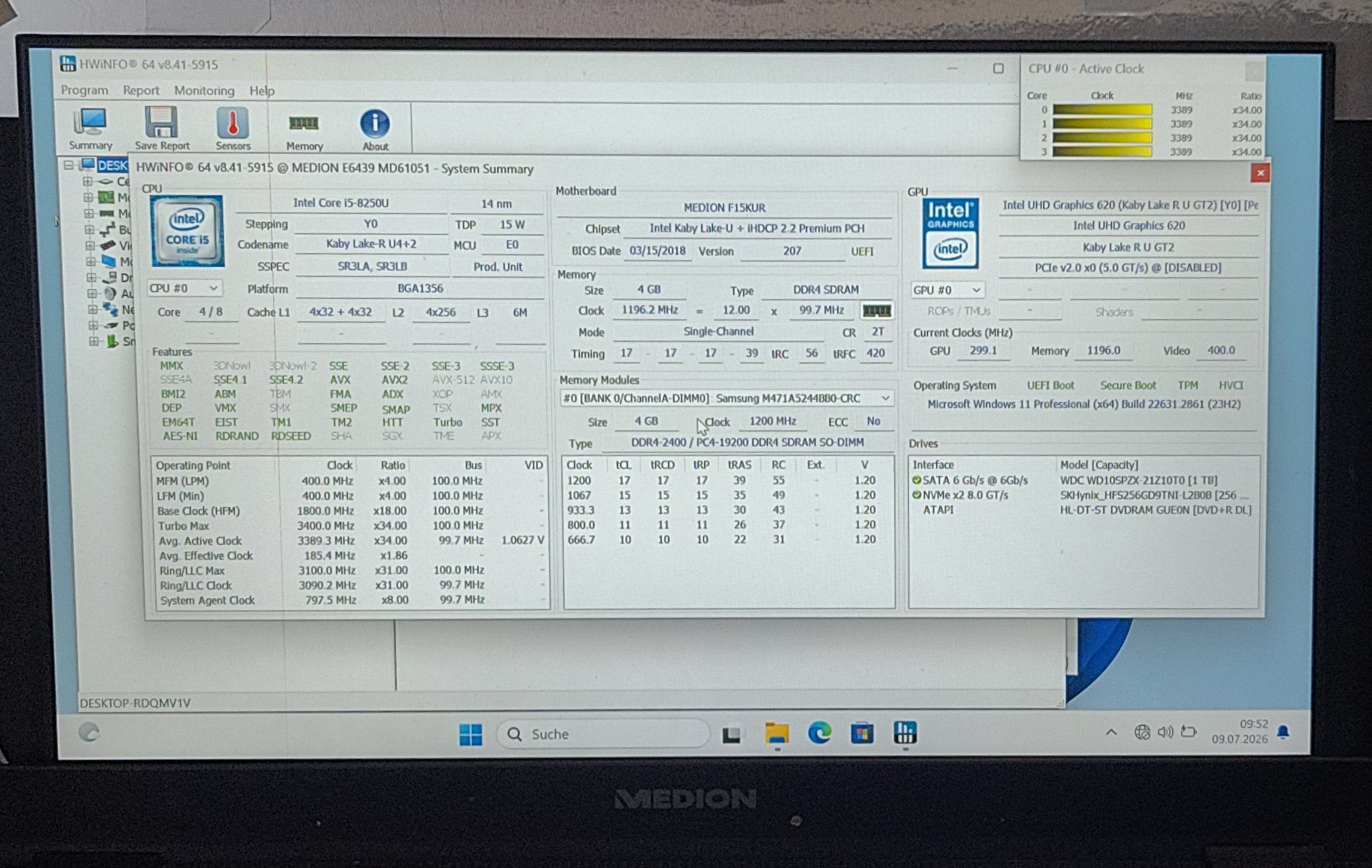The height and width of the screenshot is (868, 1372).
Task: Click the 'BGA1356' platform value
Action: click(420, 288)
